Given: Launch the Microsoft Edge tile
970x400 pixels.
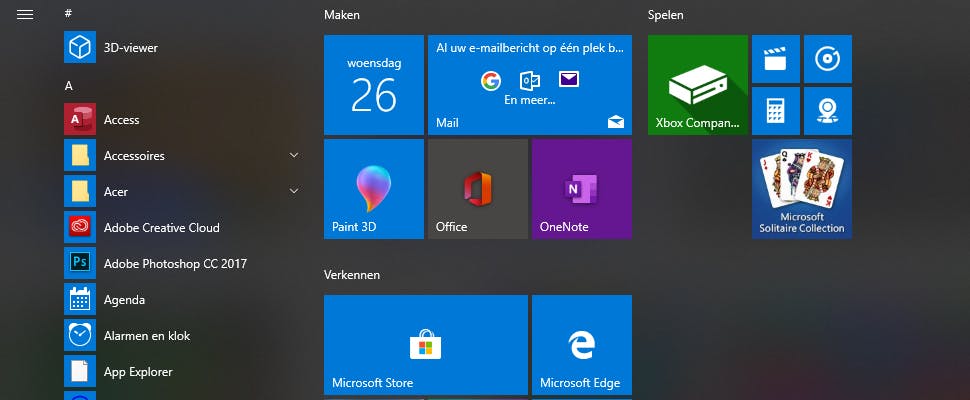Looking at the screenshot, I should coord(582,344).
